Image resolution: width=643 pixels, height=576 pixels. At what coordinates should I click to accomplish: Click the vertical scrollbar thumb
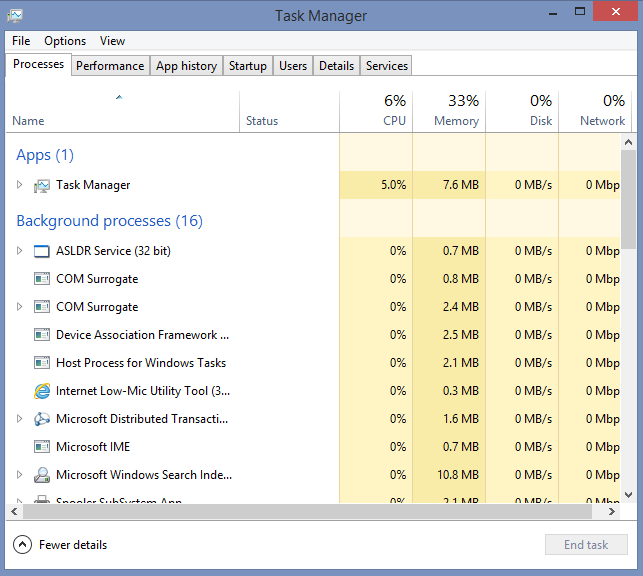628,199
